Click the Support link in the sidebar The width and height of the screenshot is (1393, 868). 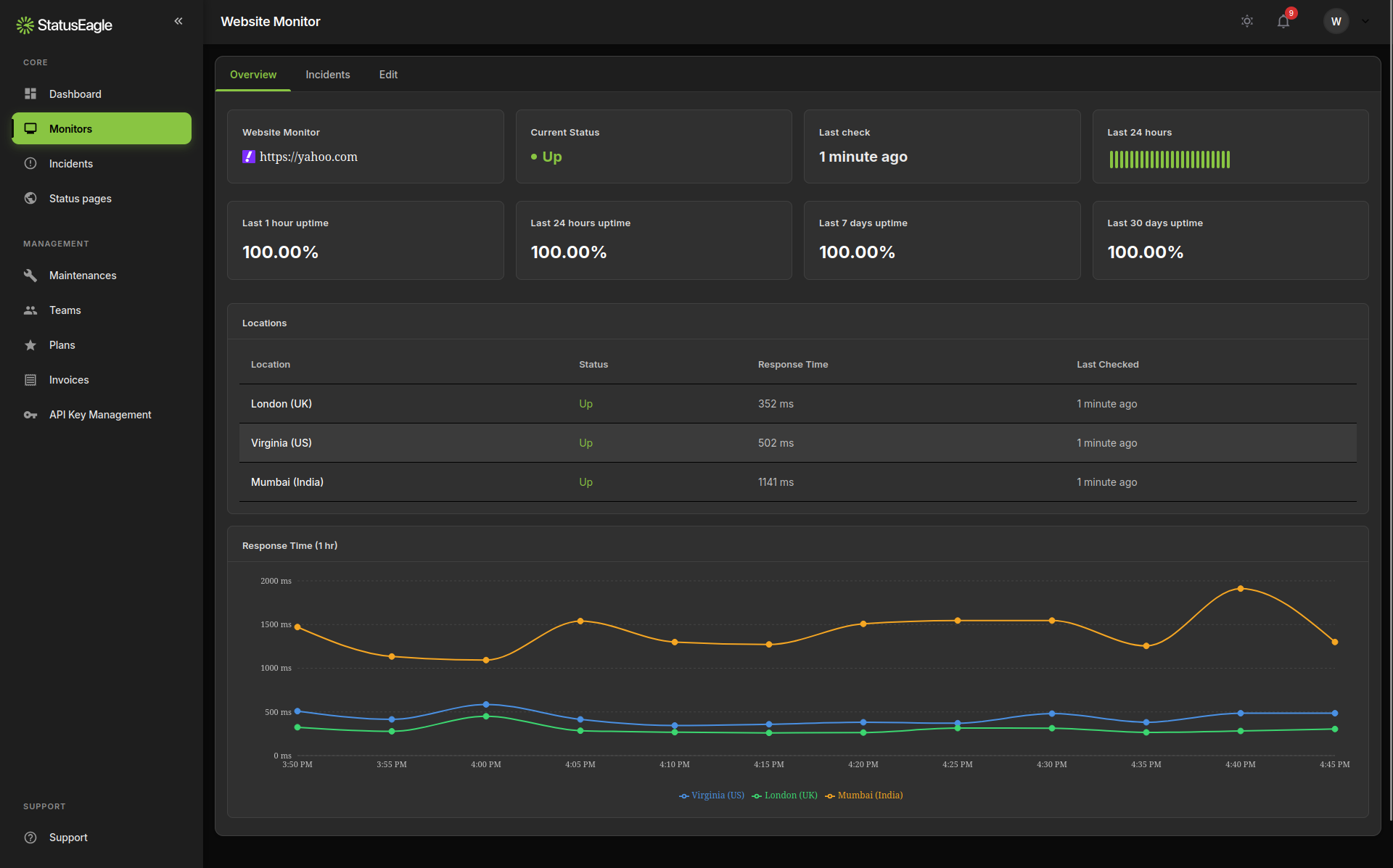(68, 837)
